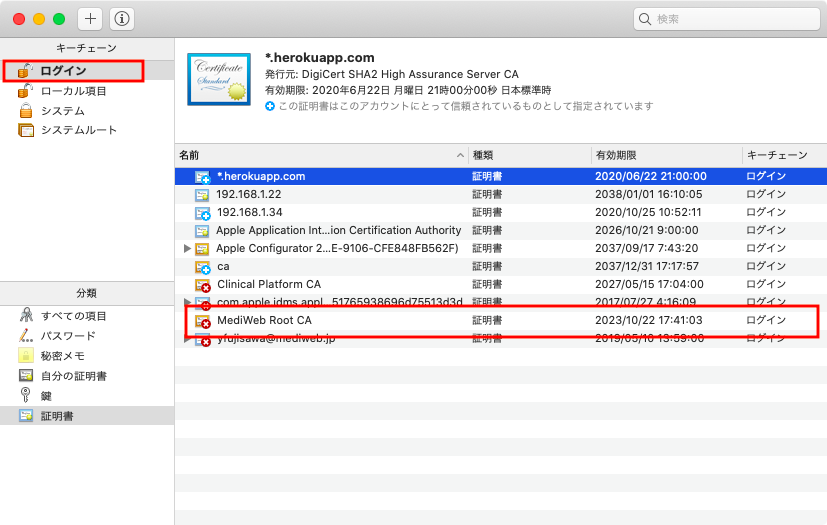Click the 発行元 DigiCert SHA2 issuer text
Screen dimensions: 827x525
pyautogui.click(x=392, y=74)
